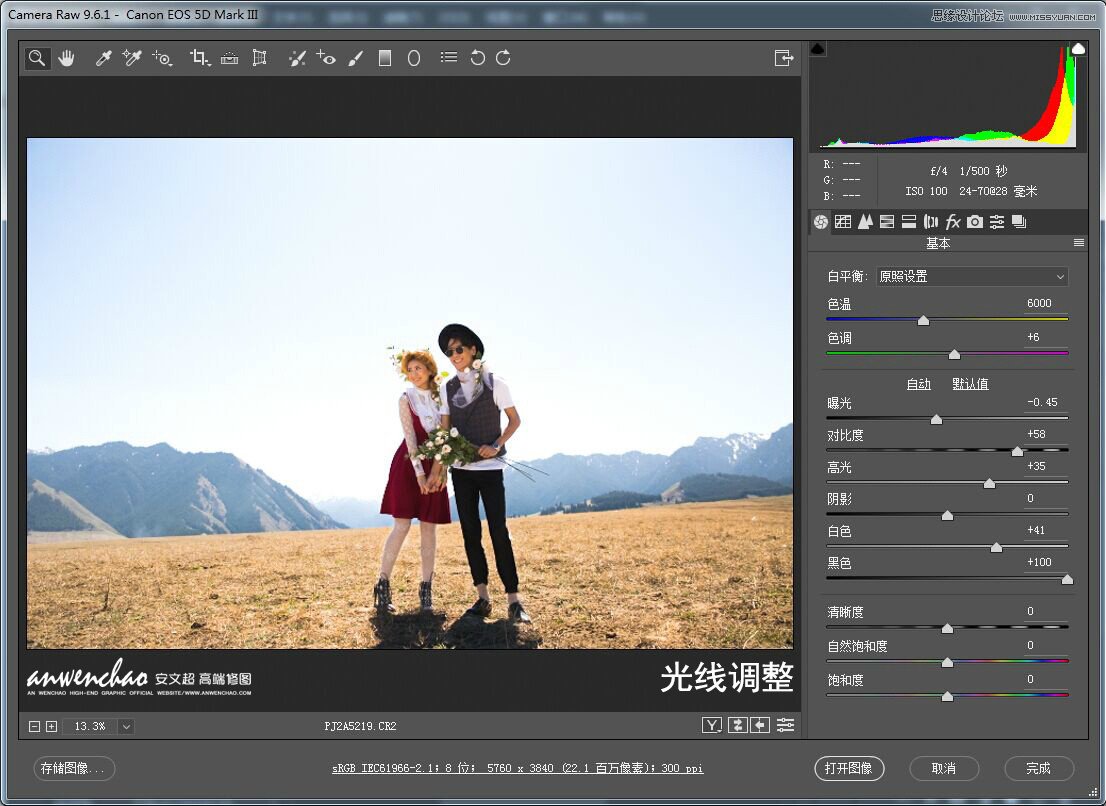Switch to the HSL / Grayscale panel tab

click(x=887, y=222)
